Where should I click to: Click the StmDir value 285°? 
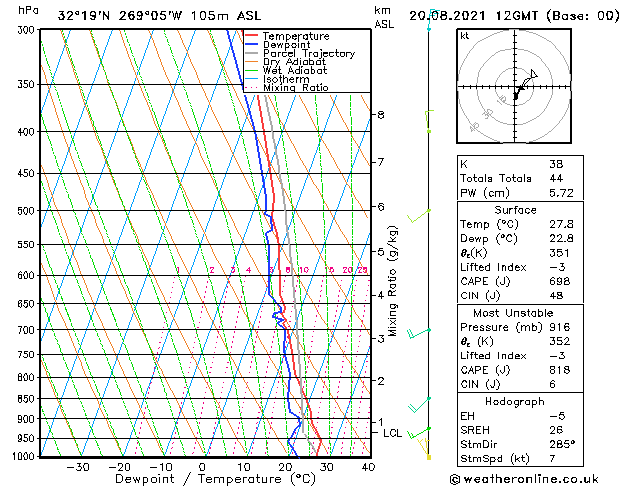[x=562, y=445]
